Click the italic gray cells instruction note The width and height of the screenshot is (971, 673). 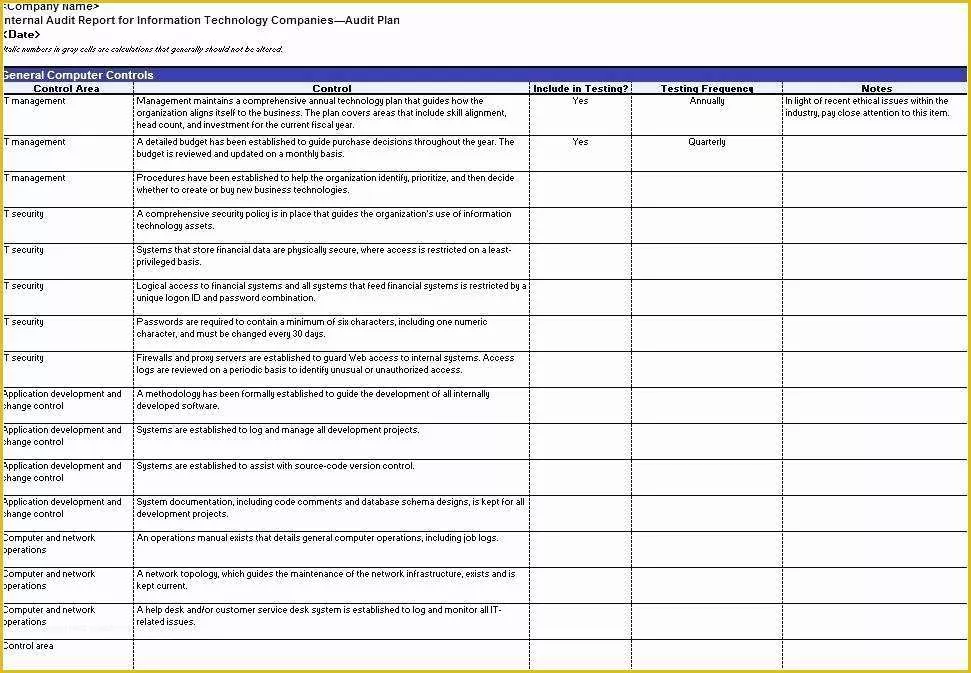tap(143, 49)
